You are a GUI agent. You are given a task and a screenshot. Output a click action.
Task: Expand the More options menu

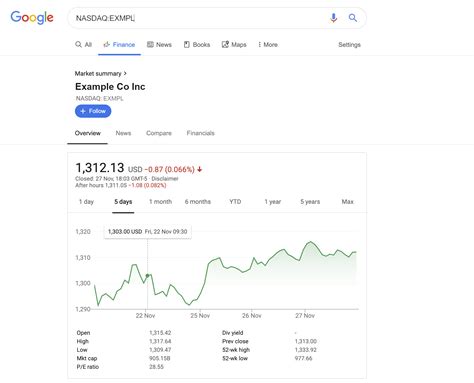pos(268,44)
